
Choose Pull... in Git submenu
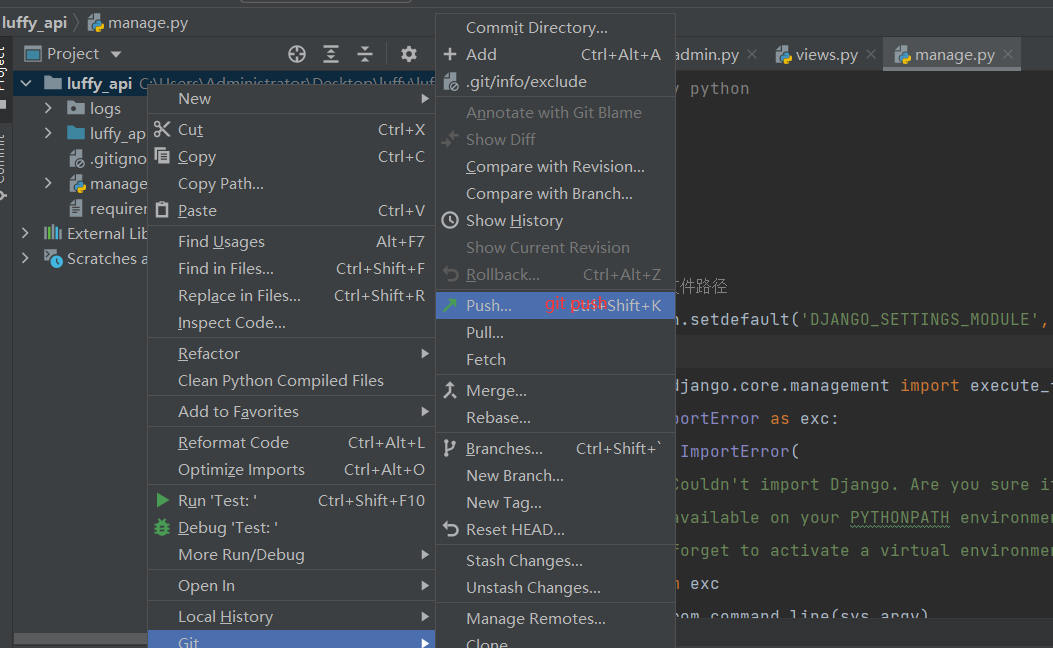point(555,332)
